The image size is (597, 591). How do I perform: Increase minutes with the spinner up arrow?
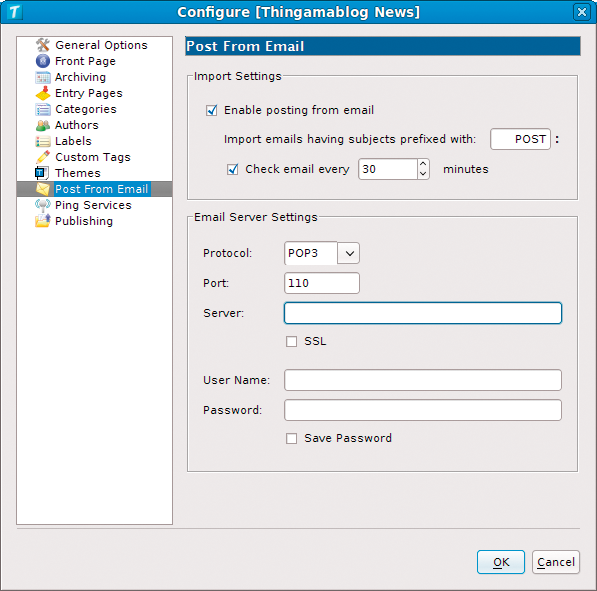point(423,164)
